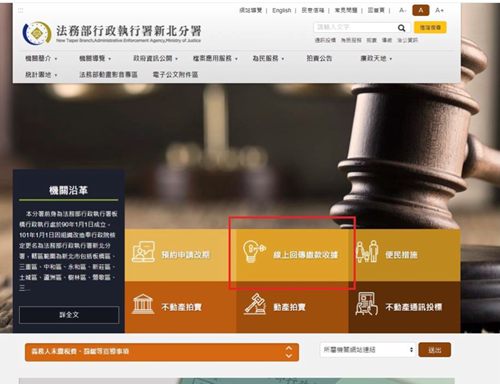Open the 電子公文附件區 menu item
This screenshot has width=500, height=384.
click(x=175, y=74)
